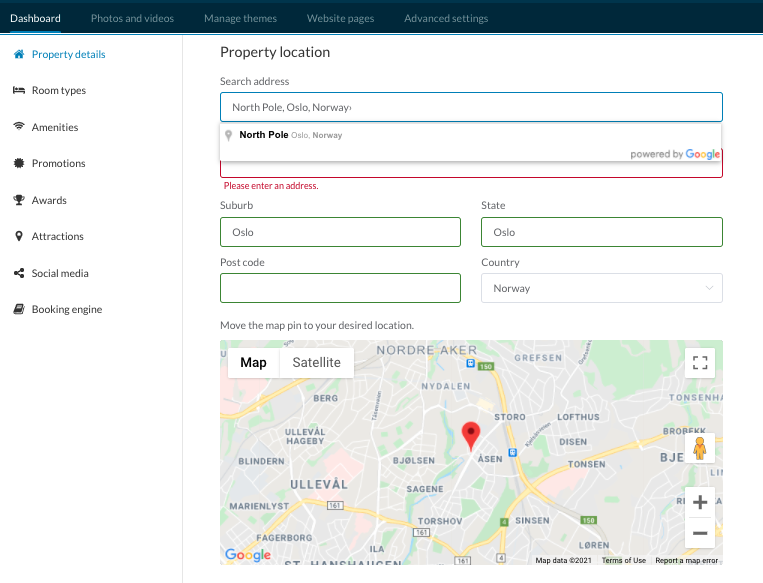This screenshot has height=583, width=763.
Task: Open the Social media section
Action: coord(60,273)
